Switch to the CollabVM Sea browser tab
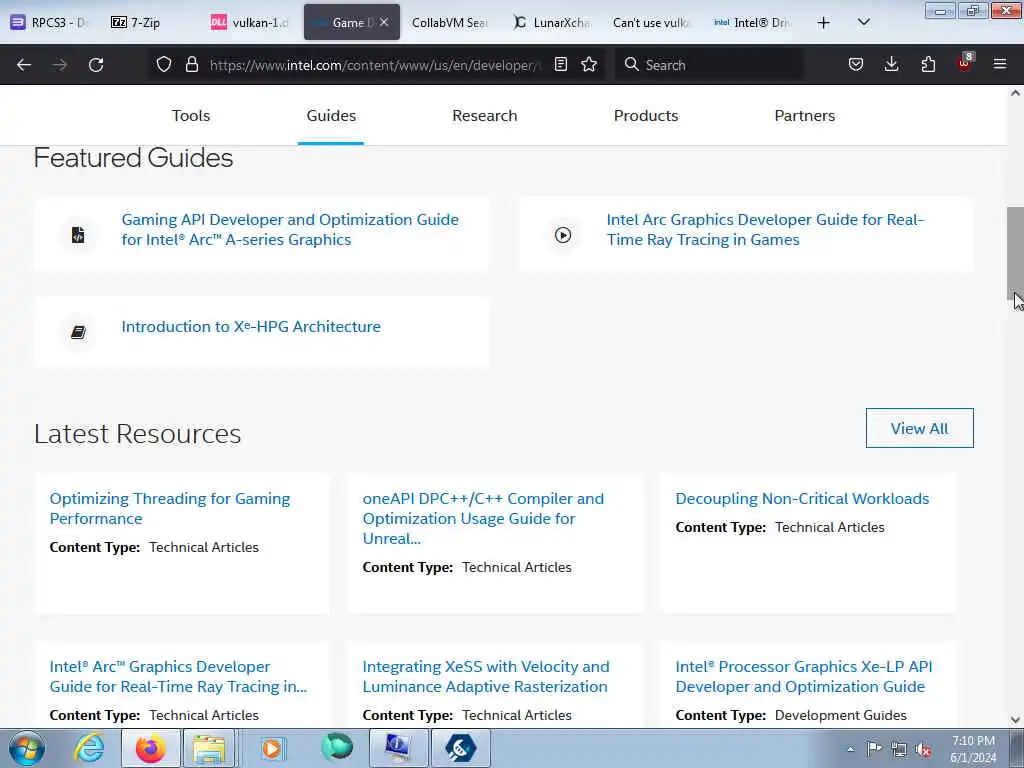The width and height of the screenshot is (1024, 768). (450, 22)
